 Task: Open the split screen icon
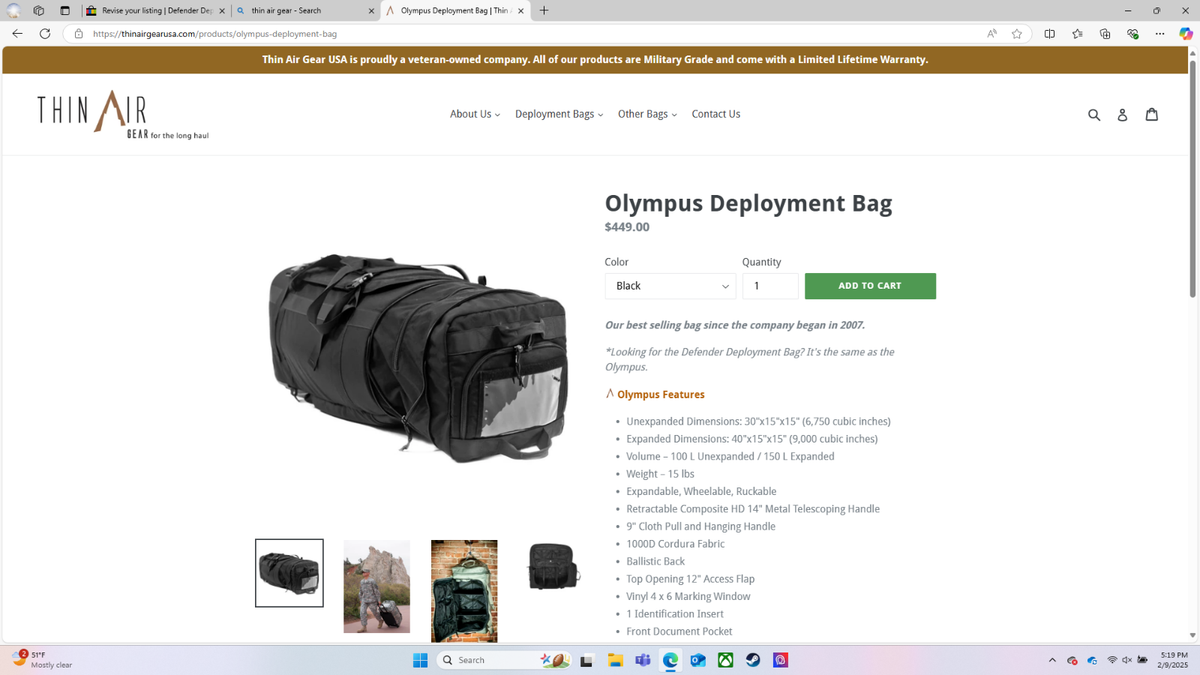point(1050,33)
